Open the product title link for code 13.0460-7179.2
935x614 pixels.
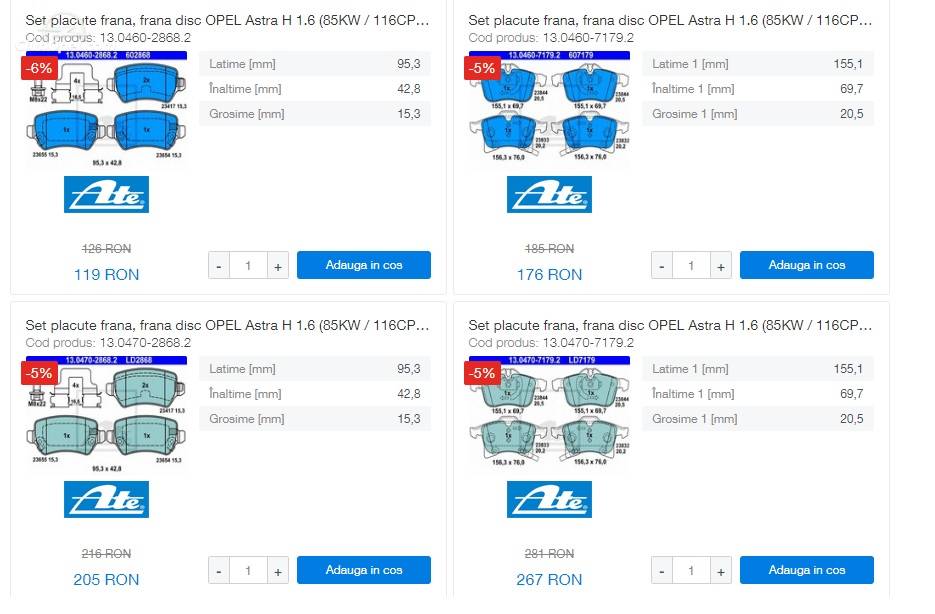pyautogui.click(x=670, y=20)
